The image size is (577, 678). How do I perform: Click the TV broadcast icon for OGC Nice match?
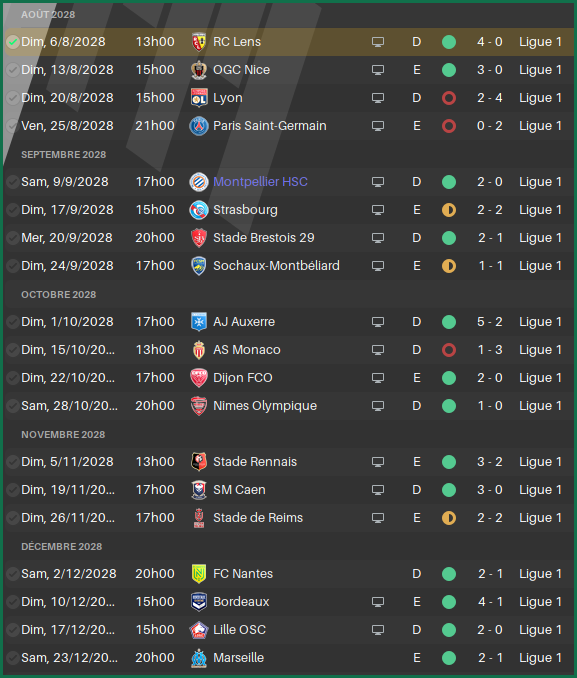coord(378,70)
